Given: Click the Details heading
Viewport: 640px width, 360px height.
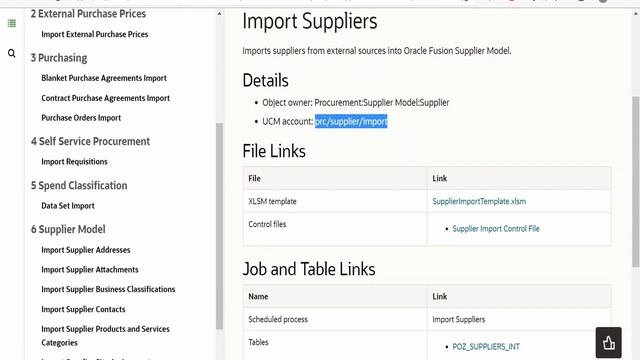Looking at the screenshot, I should (265, 80).
